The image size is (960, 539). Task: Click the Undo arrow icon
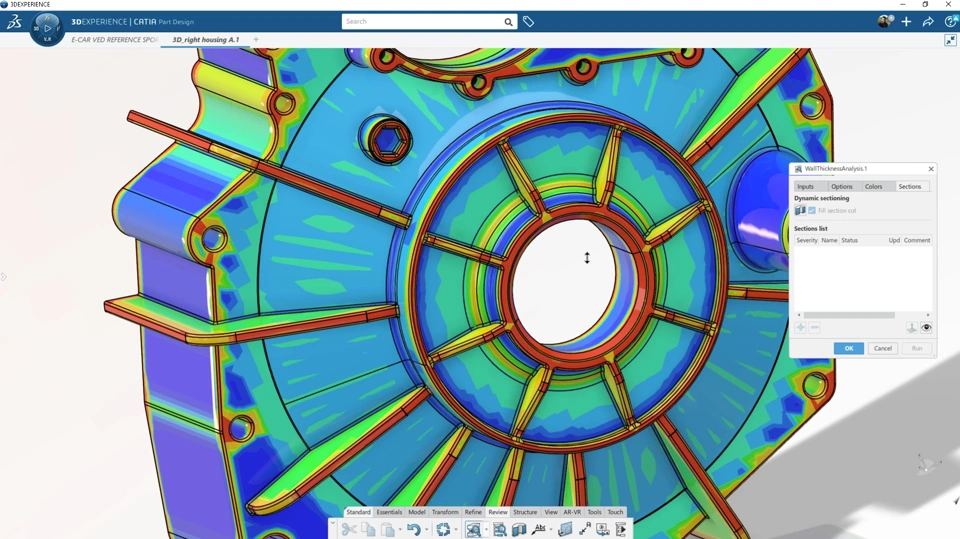coord(414,529)
